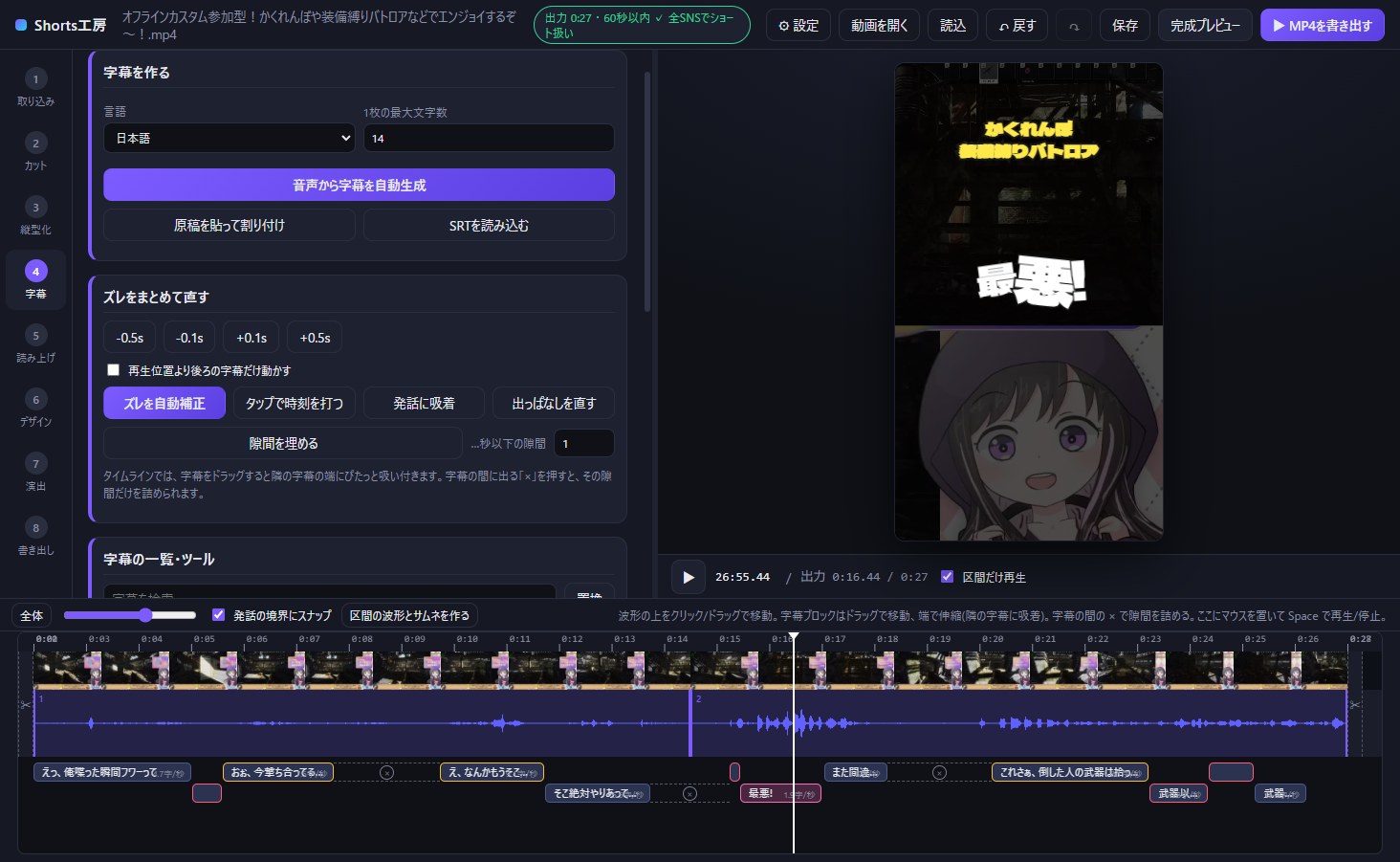Screen dimensions: 1400x862
Task: Toggle 再生位置より後ろの字幕だけ動かす checkbox
Action: (114, 369)
